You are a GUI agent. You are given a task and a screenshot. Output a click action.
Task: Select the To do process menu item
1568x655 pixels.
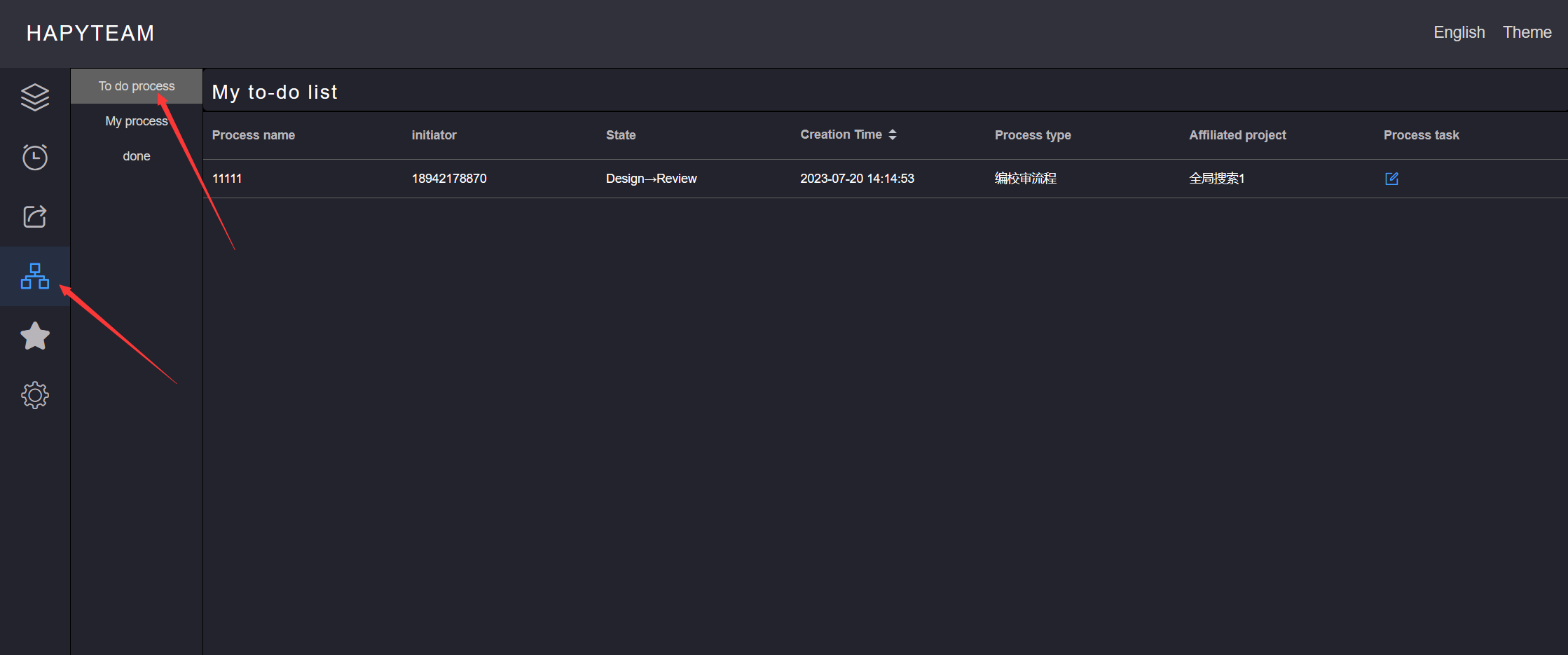click(x=137, y=86)
